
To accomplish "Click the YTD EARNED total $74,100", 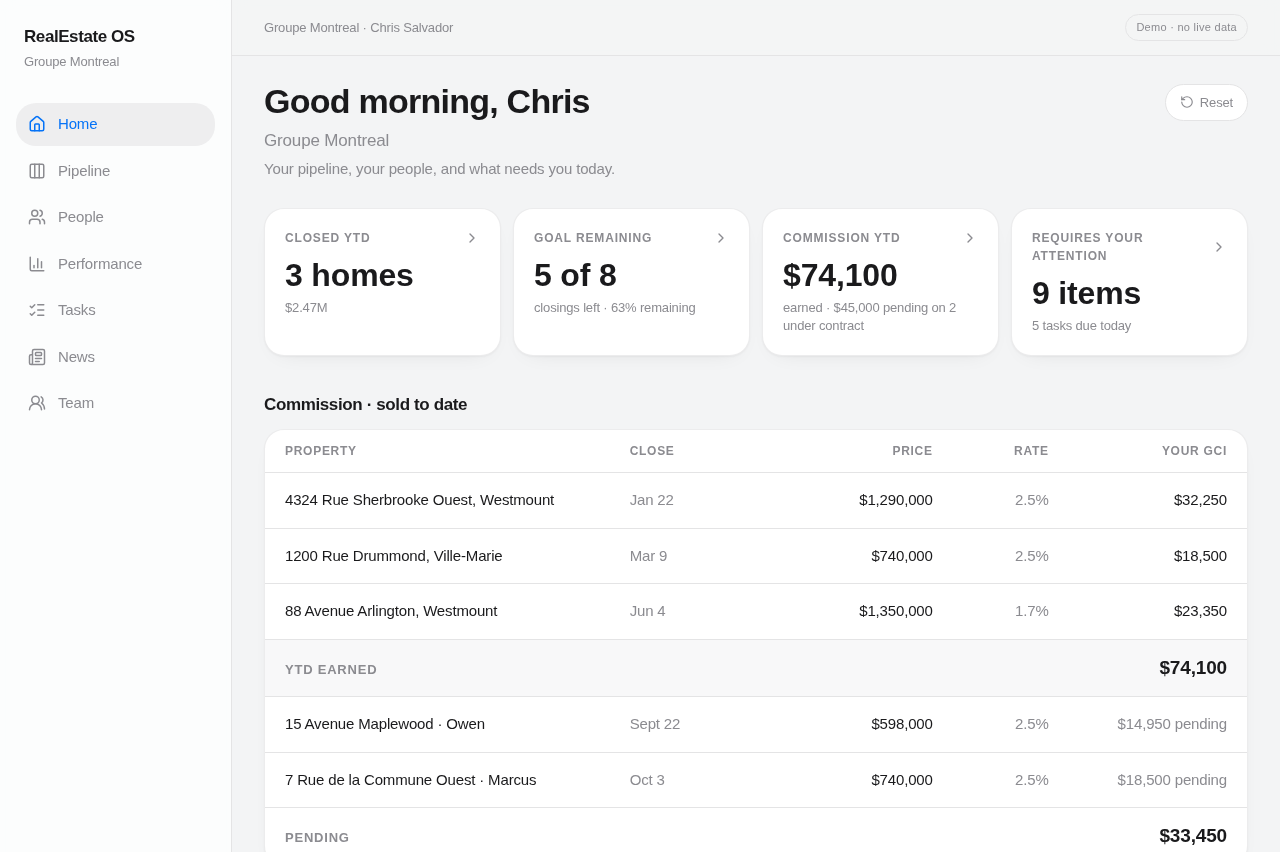I will [x=1193, y=668].
